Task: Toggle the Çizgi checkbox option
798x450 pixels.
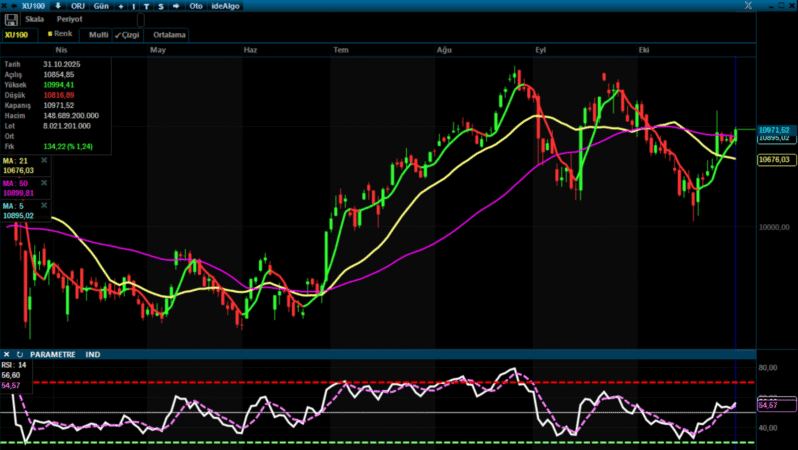Action: pyautogui.click(x=127, y=34)
